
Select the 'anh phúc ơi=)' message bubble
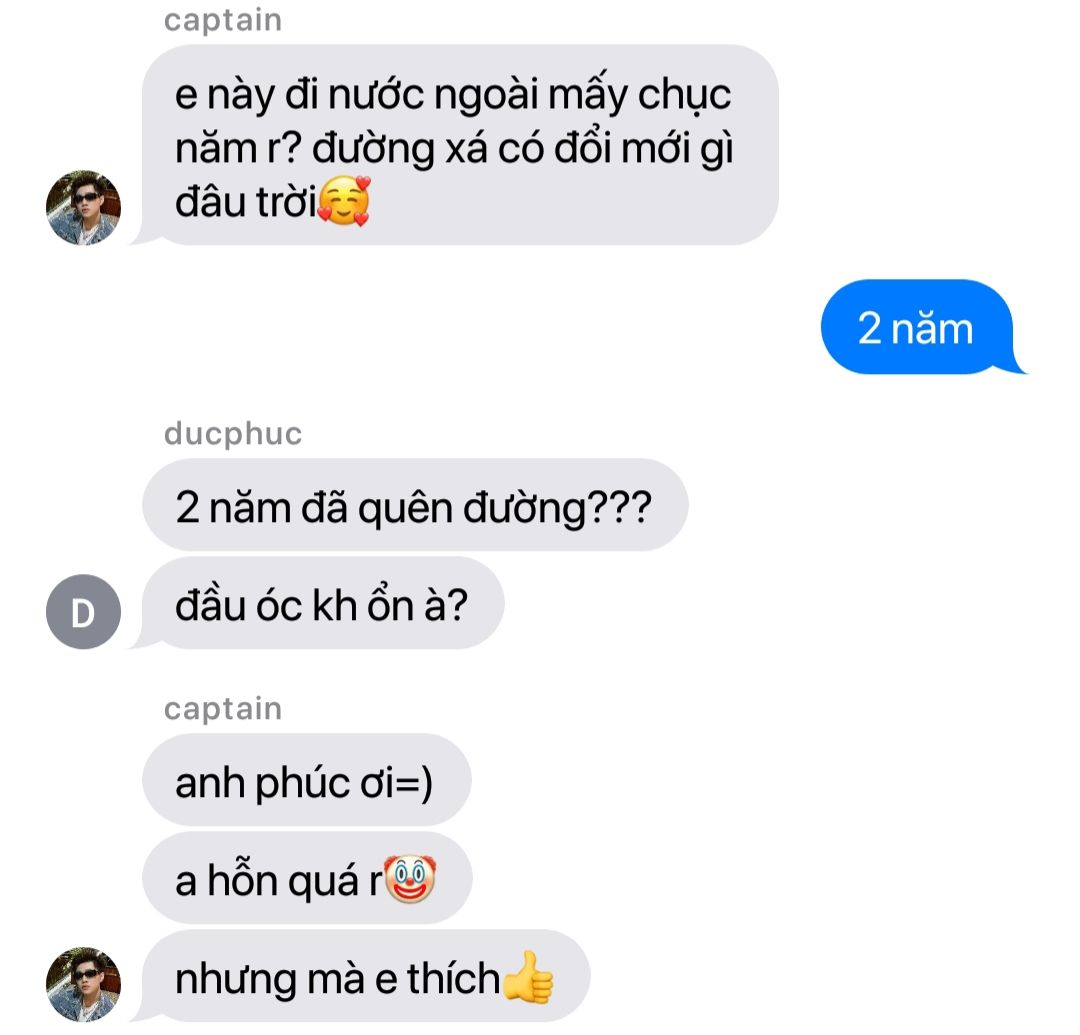pyautogui.click(x=307, y=780)
